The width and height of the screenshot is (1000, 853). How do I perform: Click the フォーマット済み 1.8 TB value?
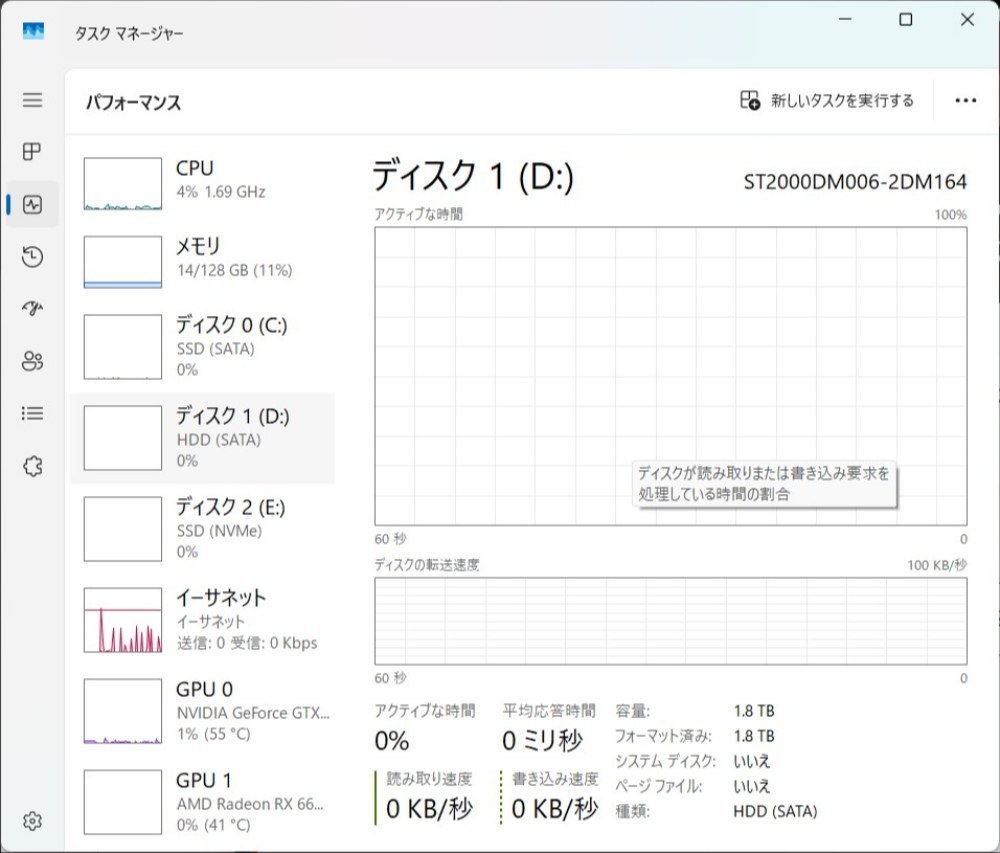(754, 736)
